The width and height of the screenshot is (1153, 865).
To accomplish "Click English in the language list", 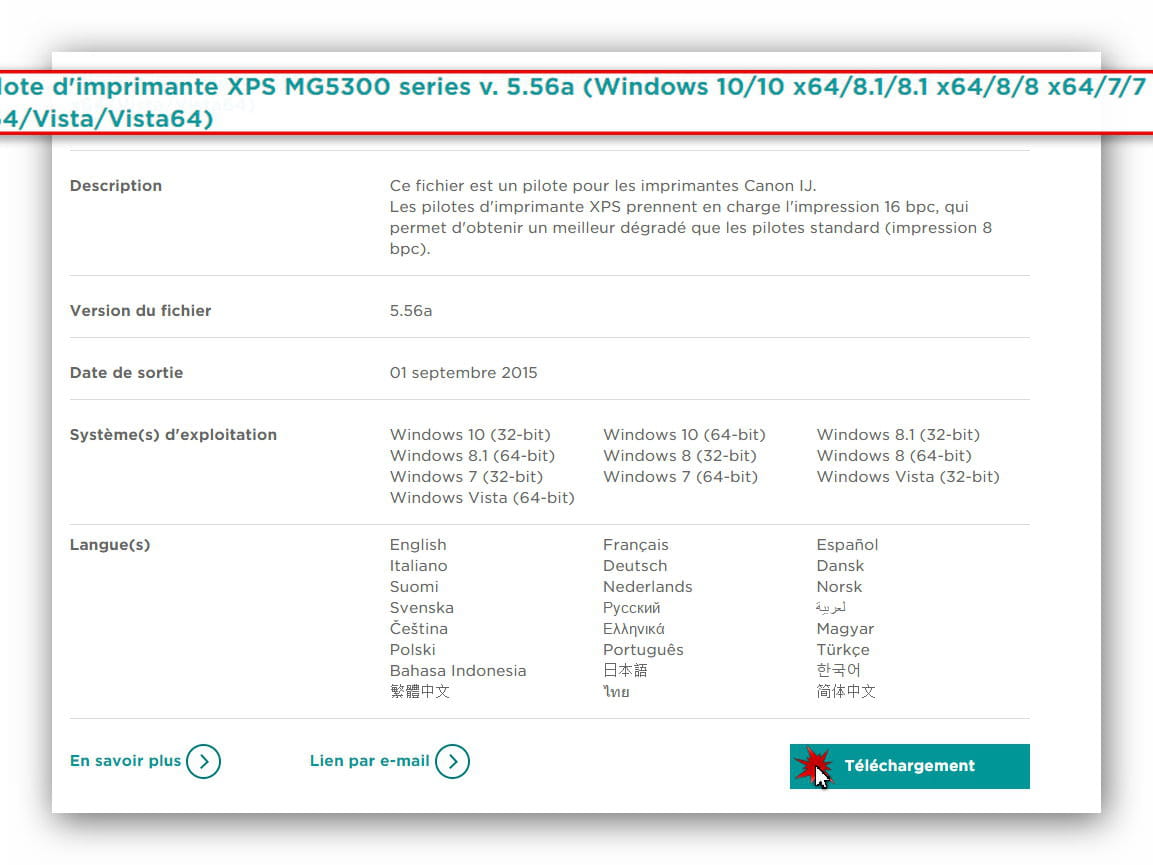I will point(418,545).
